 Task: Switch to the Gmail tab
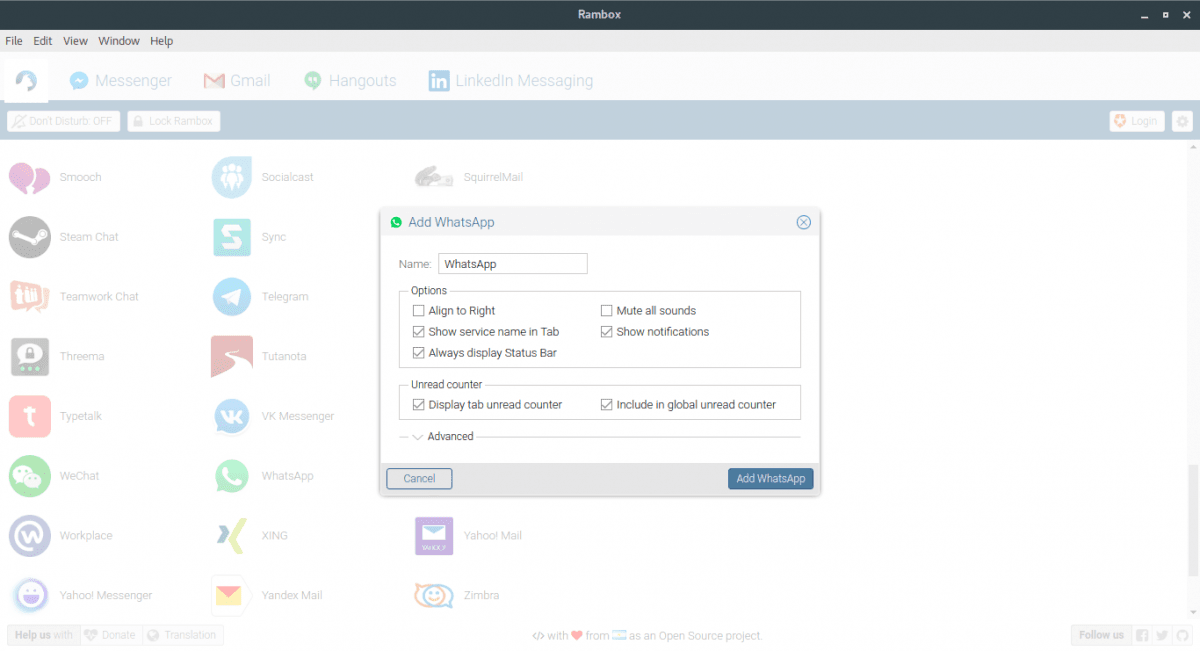[237, 81]
